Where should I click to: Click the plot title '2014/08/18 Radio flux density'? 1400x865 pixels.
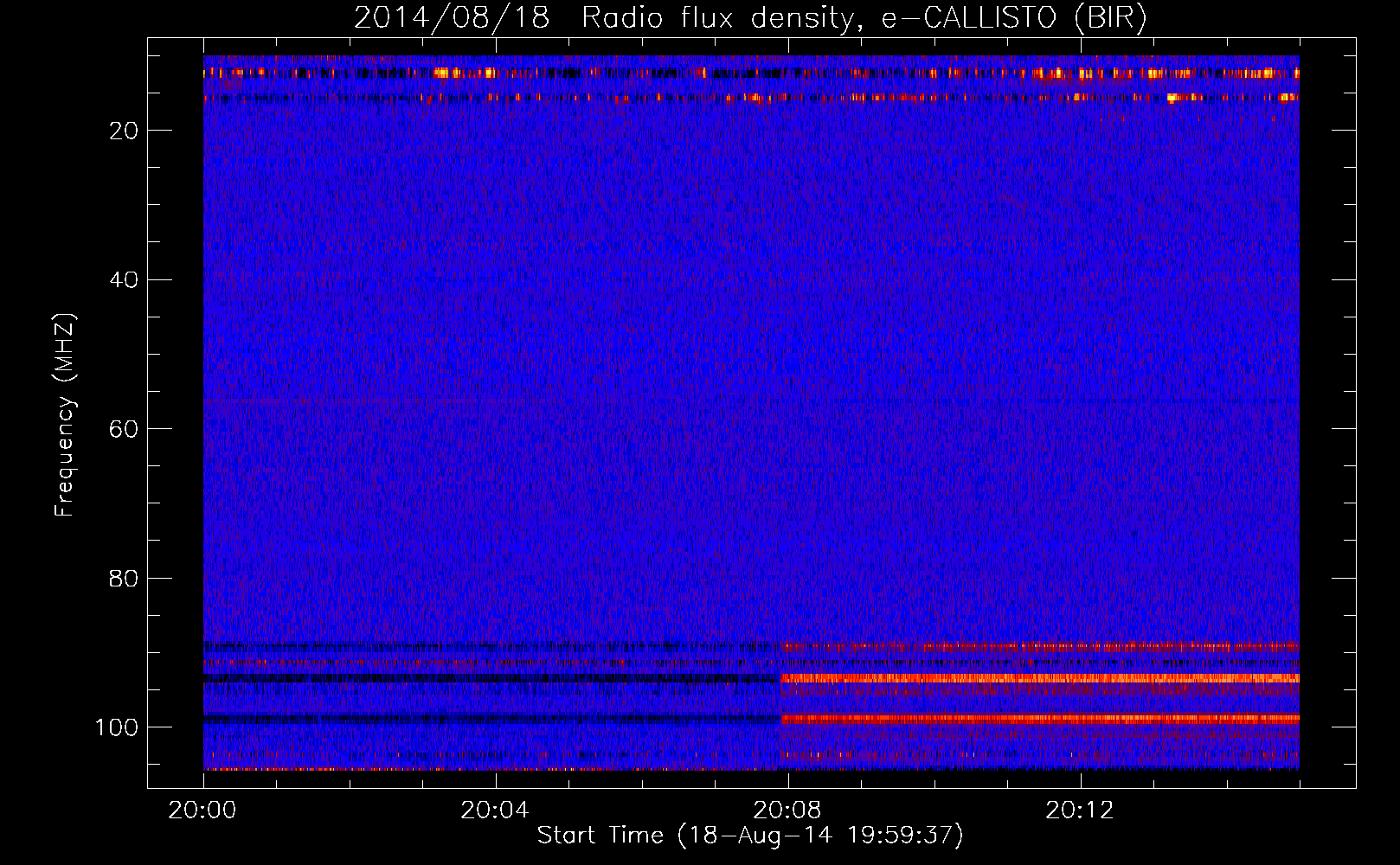click(x=750, y=17)
